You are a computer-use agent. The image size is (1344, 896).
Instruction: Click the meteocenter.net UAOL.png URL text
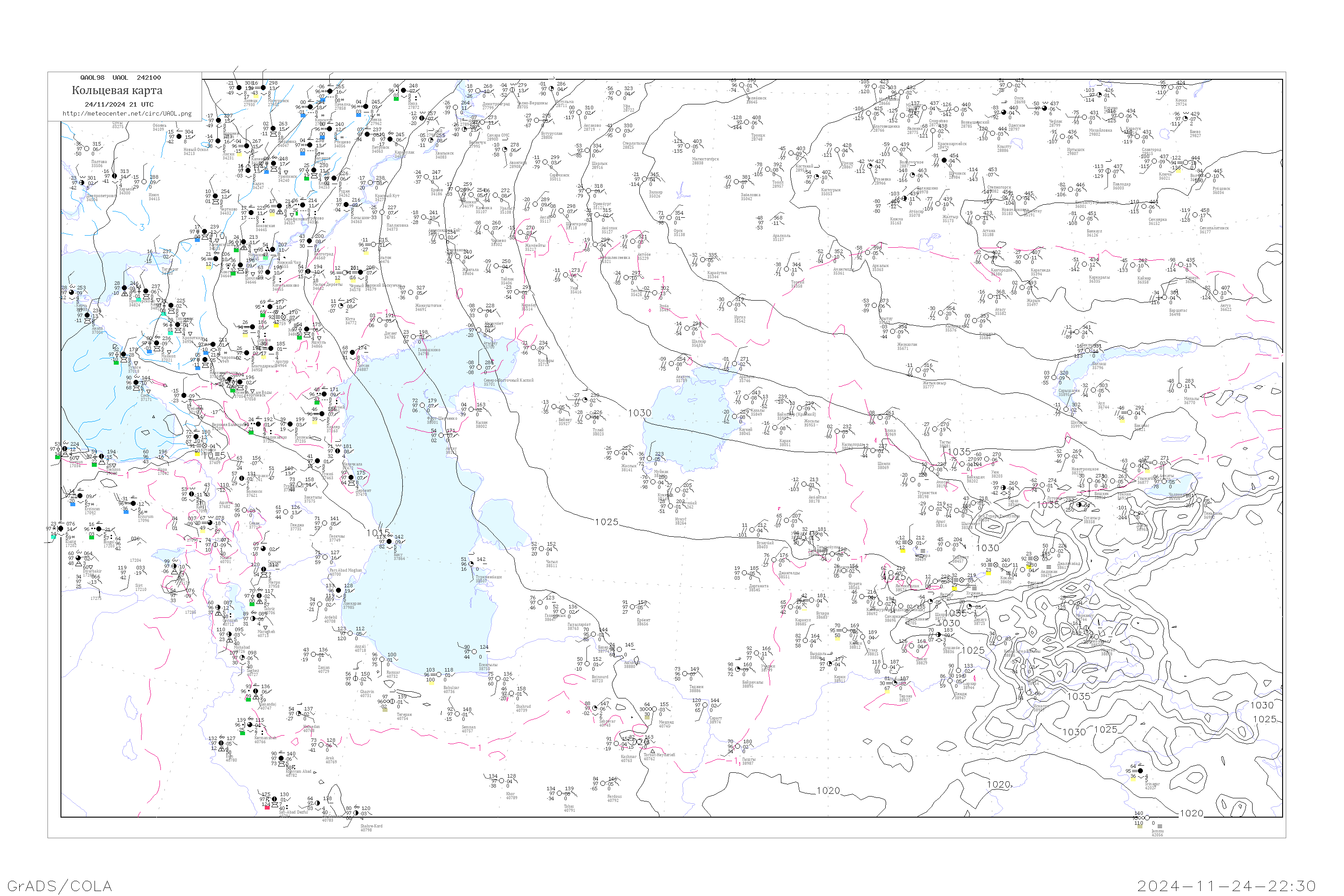click(x=127, y=114)
